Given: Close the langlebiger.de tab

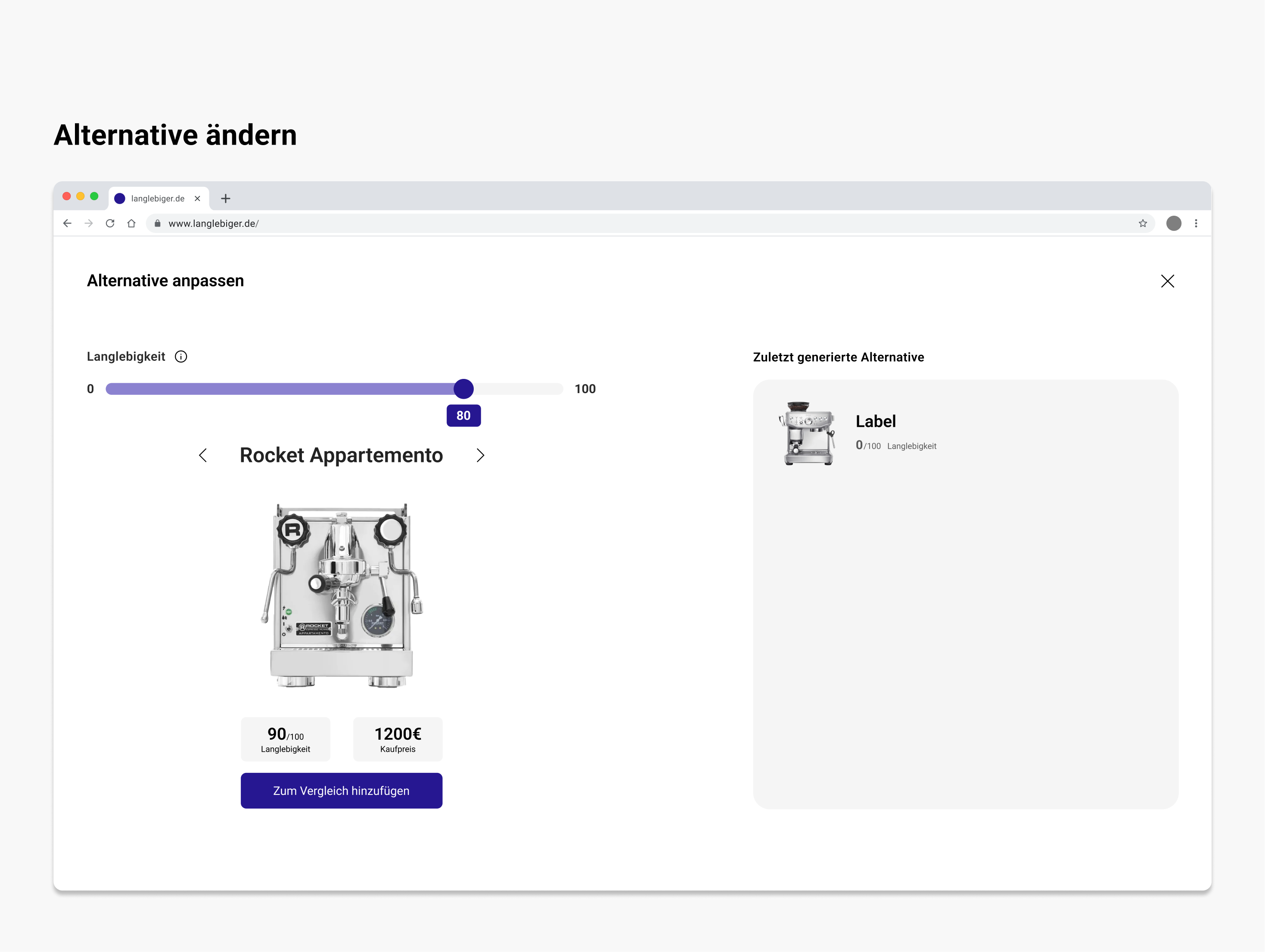Looking at the screenshot, I should 197,198.
